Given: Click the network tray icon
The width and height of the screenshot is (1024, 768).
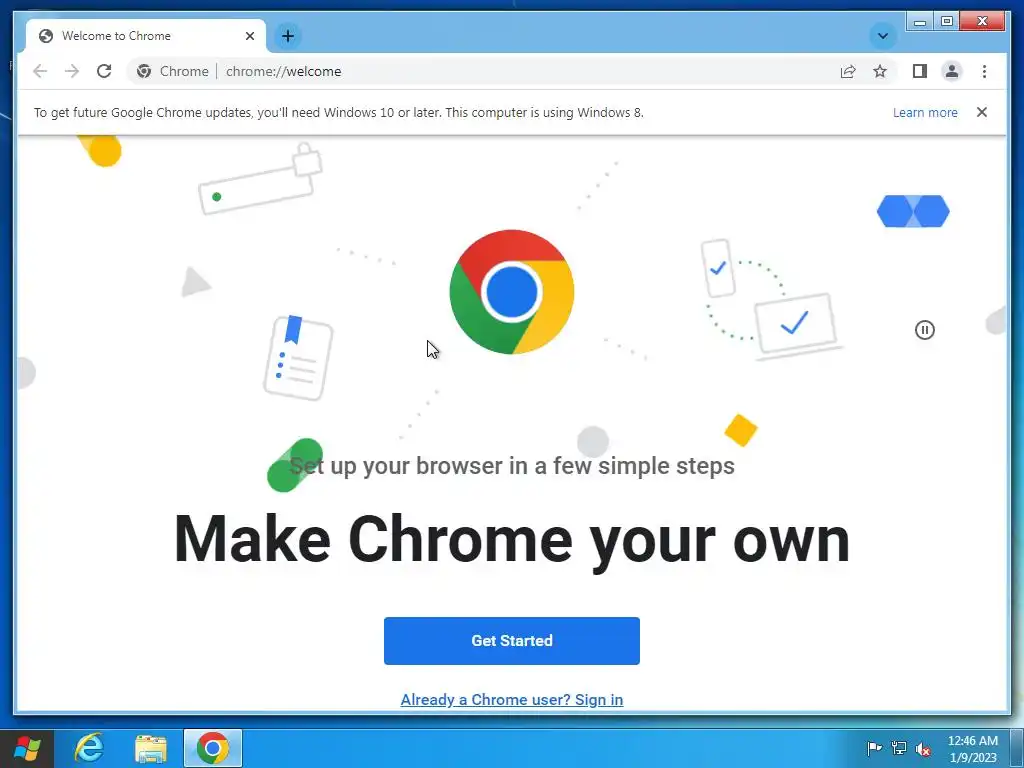Looking at the screenshot, I should [x=899, y=748].
